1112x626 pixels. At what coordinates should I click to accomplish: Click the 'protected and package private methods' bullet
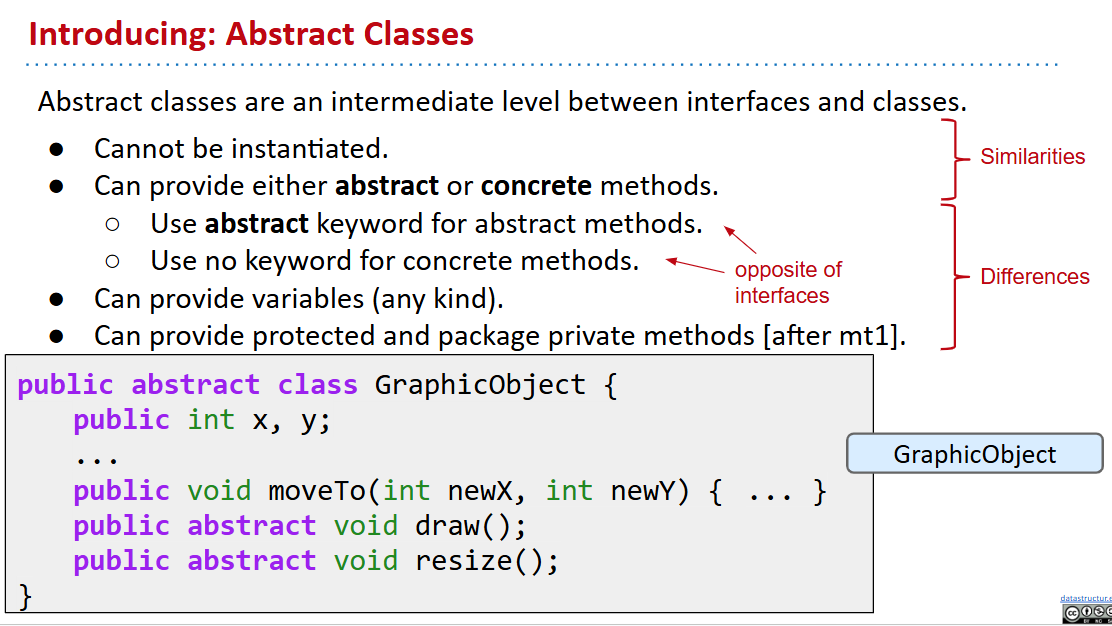(500, 336)
